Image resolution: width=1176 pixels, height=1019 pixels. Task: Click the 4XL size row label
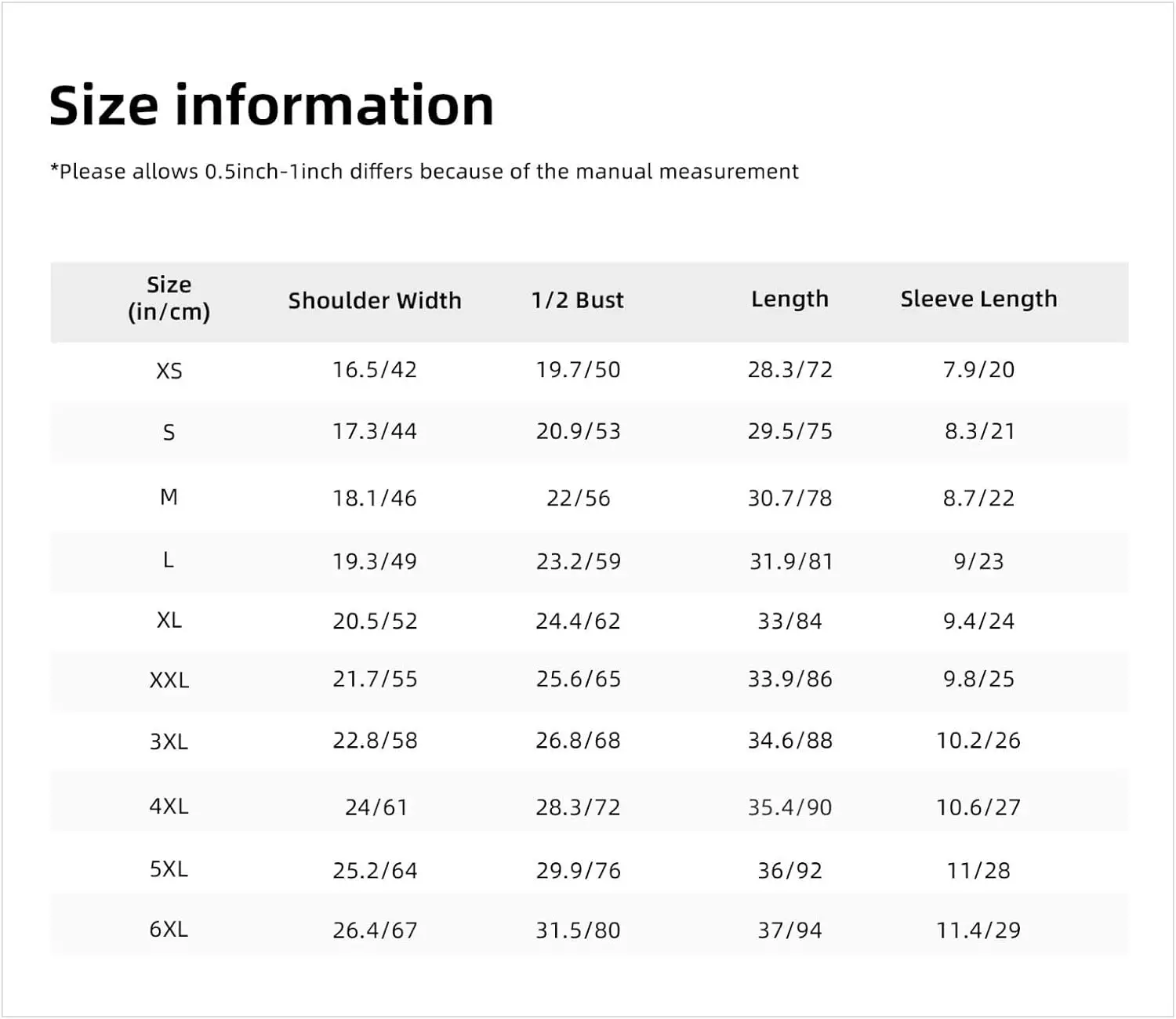[169, 806]
